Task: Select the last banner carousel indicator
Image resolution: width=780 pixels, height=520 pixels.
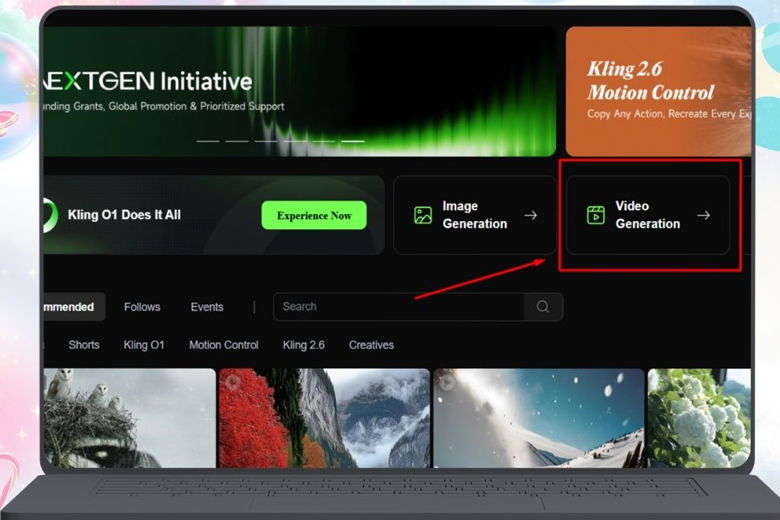Action: [x=353, y=141]
